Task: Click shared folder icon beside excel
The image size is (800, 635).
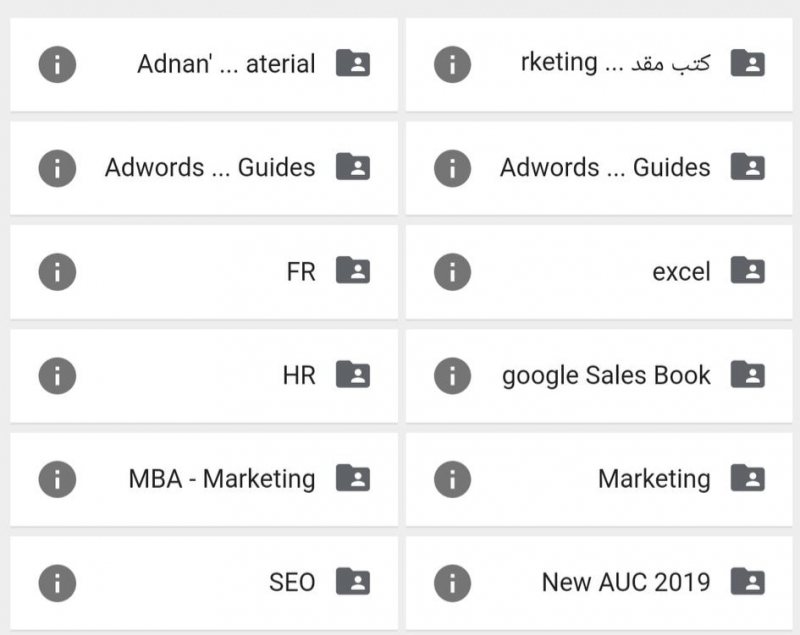Action: click(x=748, y=270)
